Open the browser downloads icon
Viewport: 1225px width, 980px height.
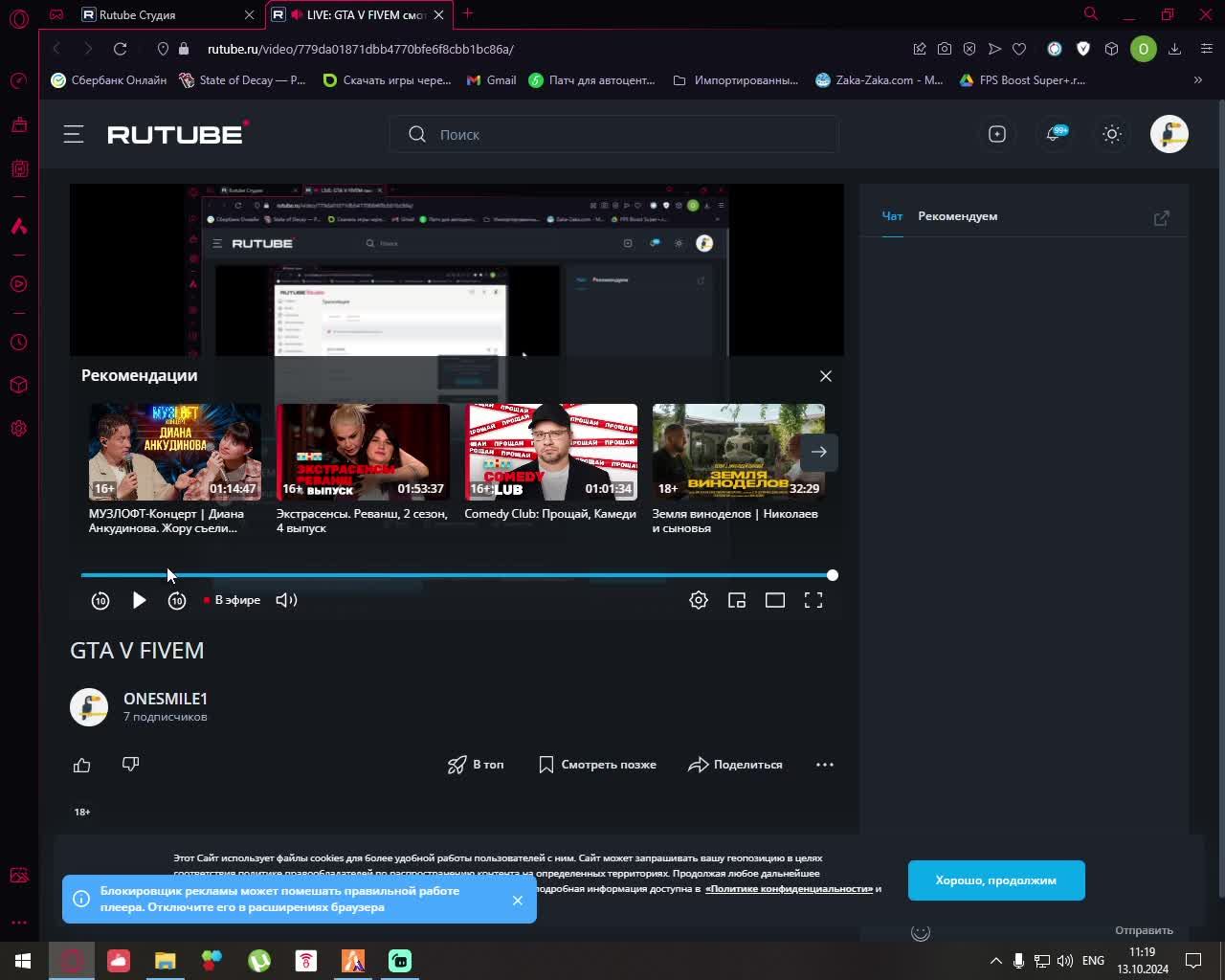coord(1174,49)
